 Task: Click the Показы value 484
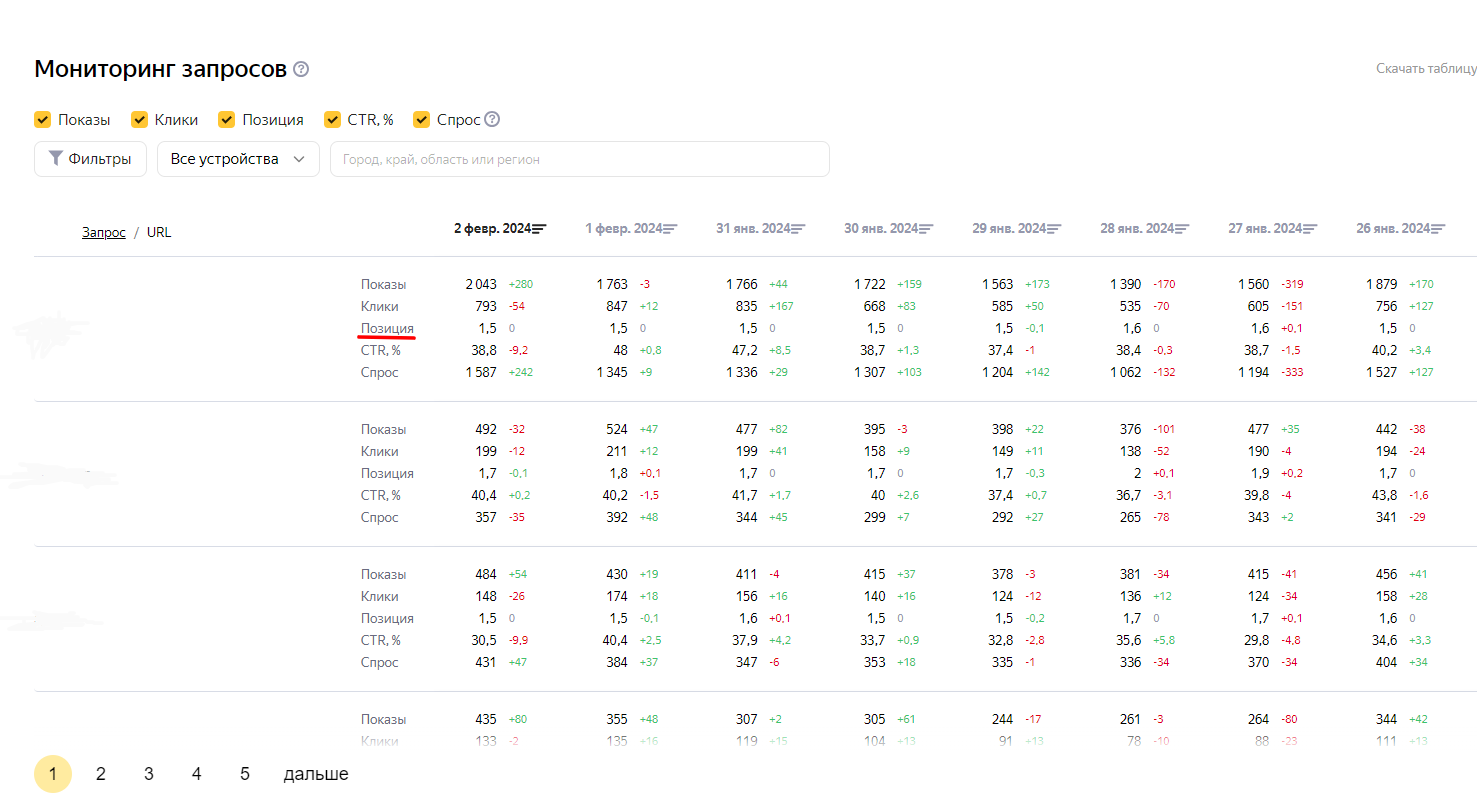click(x=486, y=575)
